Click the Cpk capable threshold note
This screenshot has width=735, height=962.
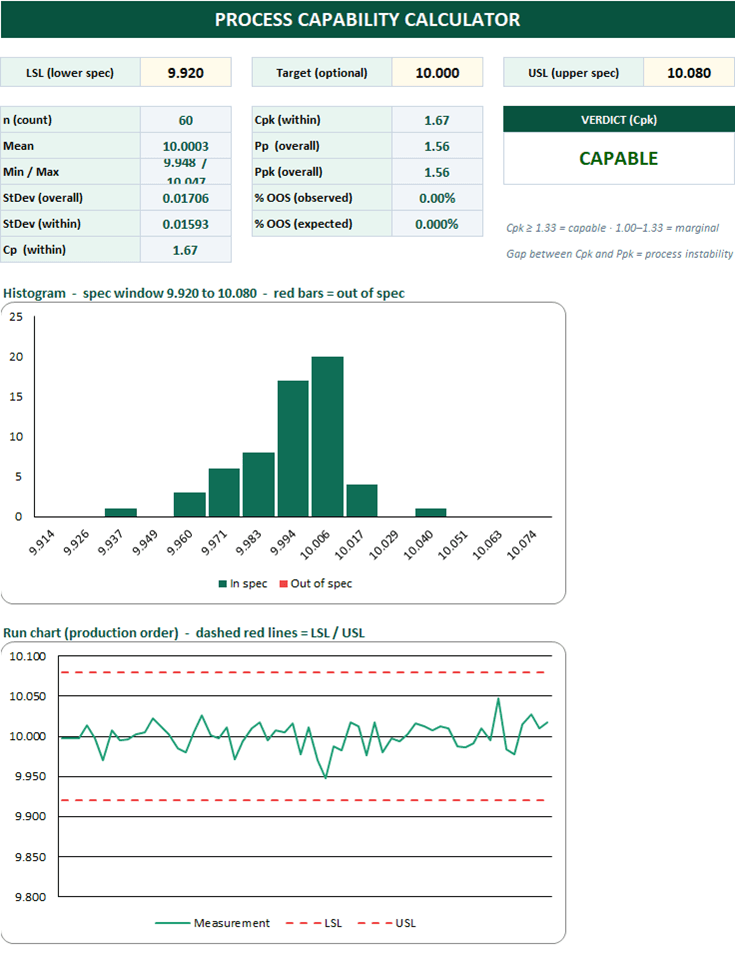[x=612, y=228]
